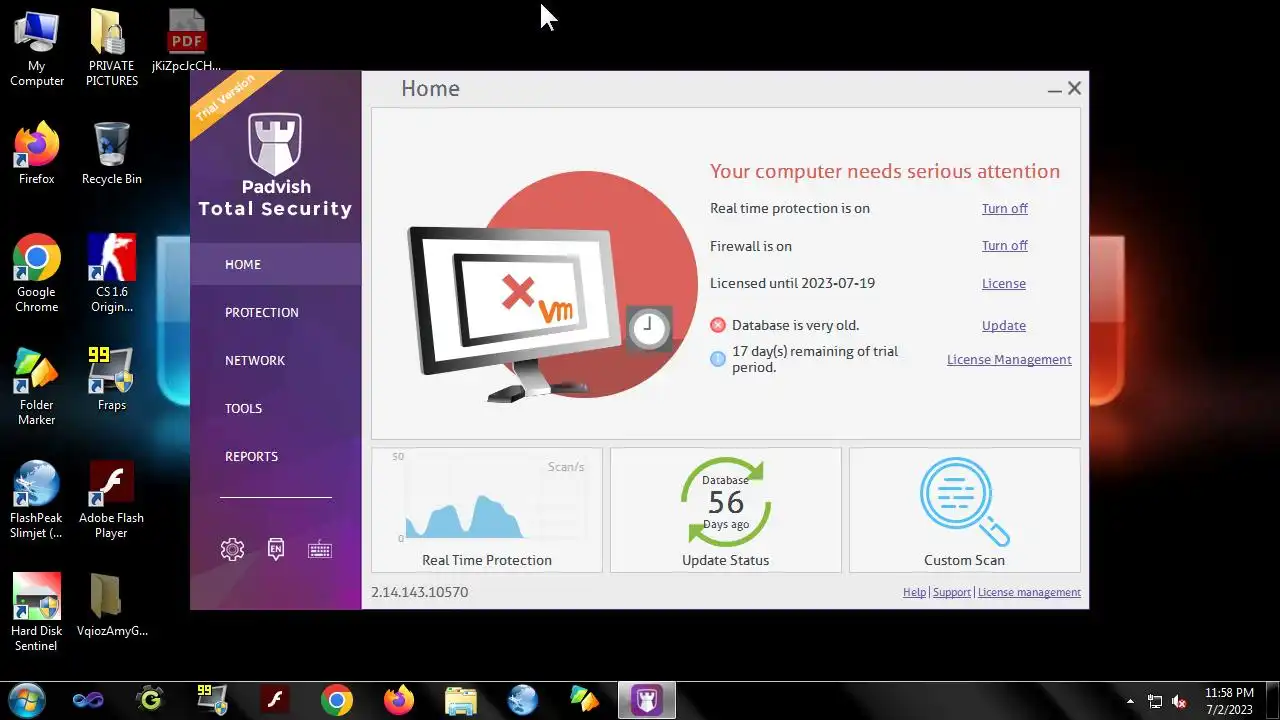Click the Help link in footer
1280x720 pixels.
point(914,592)
